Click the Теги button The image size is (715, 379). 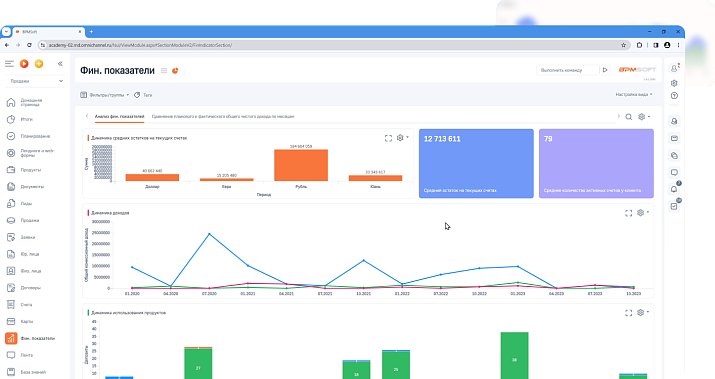(x=143, y=95)
